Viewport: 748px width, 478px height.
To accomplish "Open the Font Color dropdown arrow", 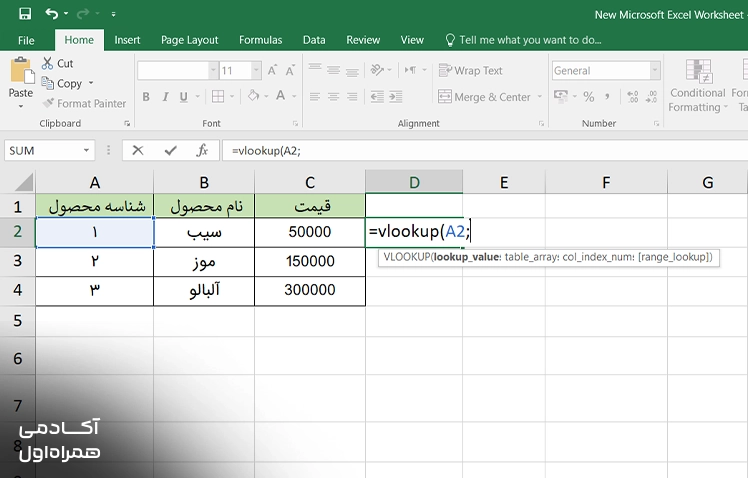I will tap(294, 96).
